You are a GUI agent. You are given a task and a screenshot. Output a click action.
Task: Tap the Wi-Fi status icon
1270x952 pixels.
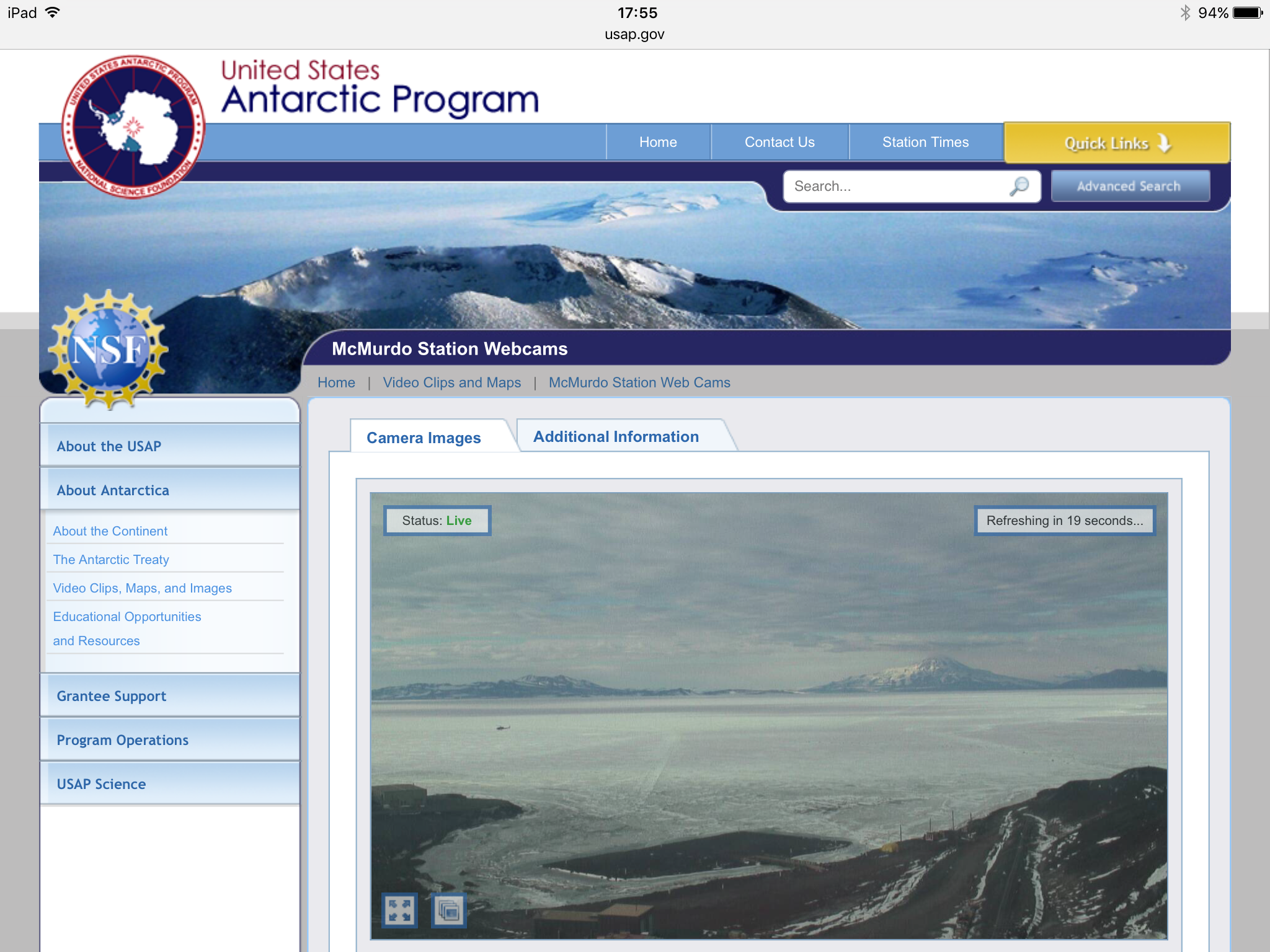click(53, 12)
